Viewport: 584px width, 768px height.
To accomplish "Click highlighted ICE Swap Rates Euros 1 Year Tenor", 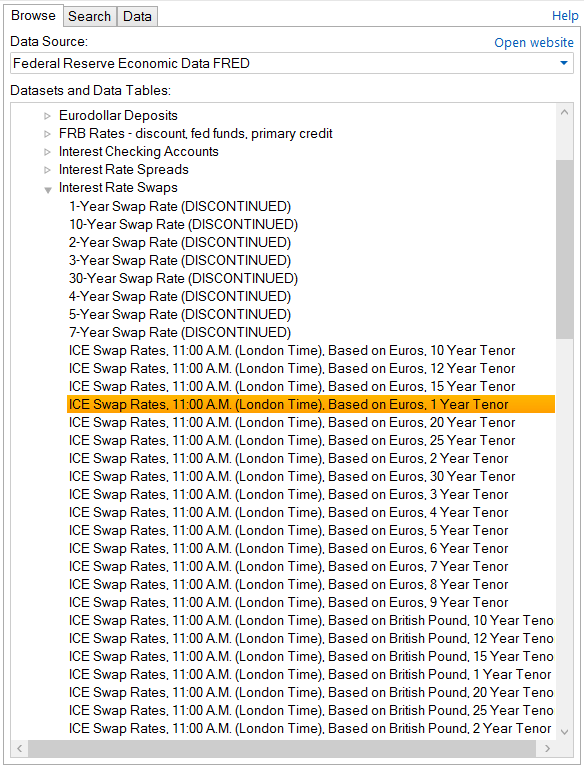I will point(311,405).
